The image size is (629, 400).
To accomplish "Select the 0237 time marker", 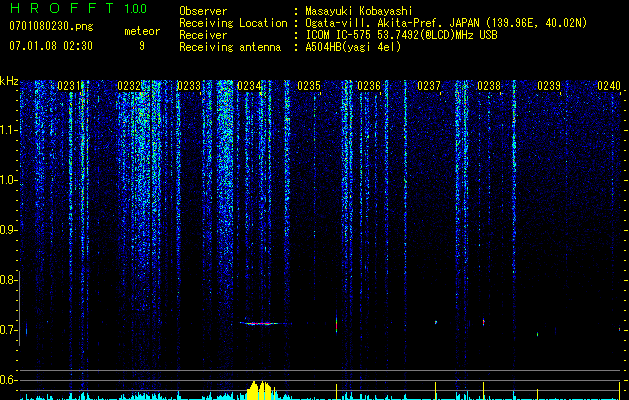I will pos(429,85).
